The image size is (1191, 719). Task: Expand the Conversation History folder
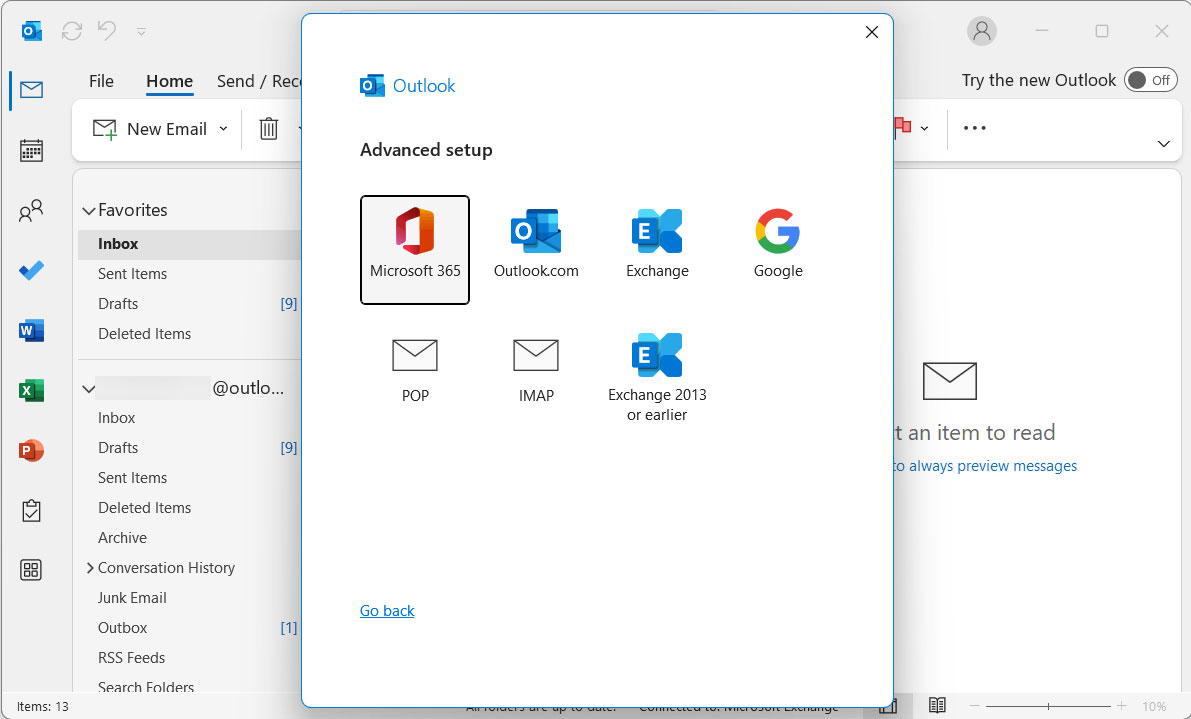(x=89, y=567)
